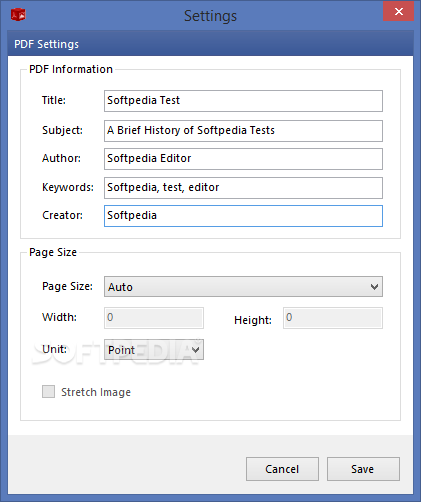Toggle the Stretch Image checkbox
The width and height of the screenshot is (421, 502).
pyautogui.click(x=48, y=392)
